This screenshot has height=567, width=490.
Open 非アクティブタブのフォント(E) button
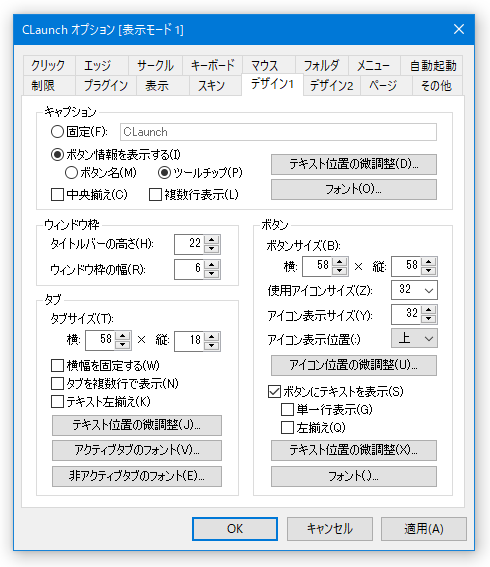pos(137,476)
